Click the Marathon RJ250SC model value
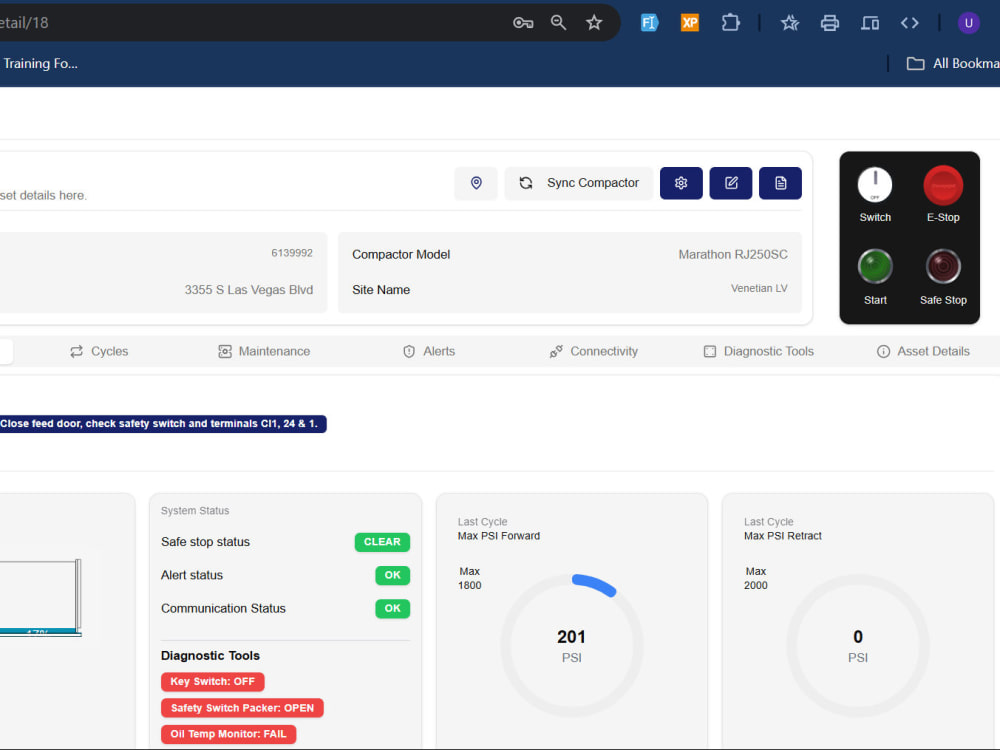 (x=733, y=254)
